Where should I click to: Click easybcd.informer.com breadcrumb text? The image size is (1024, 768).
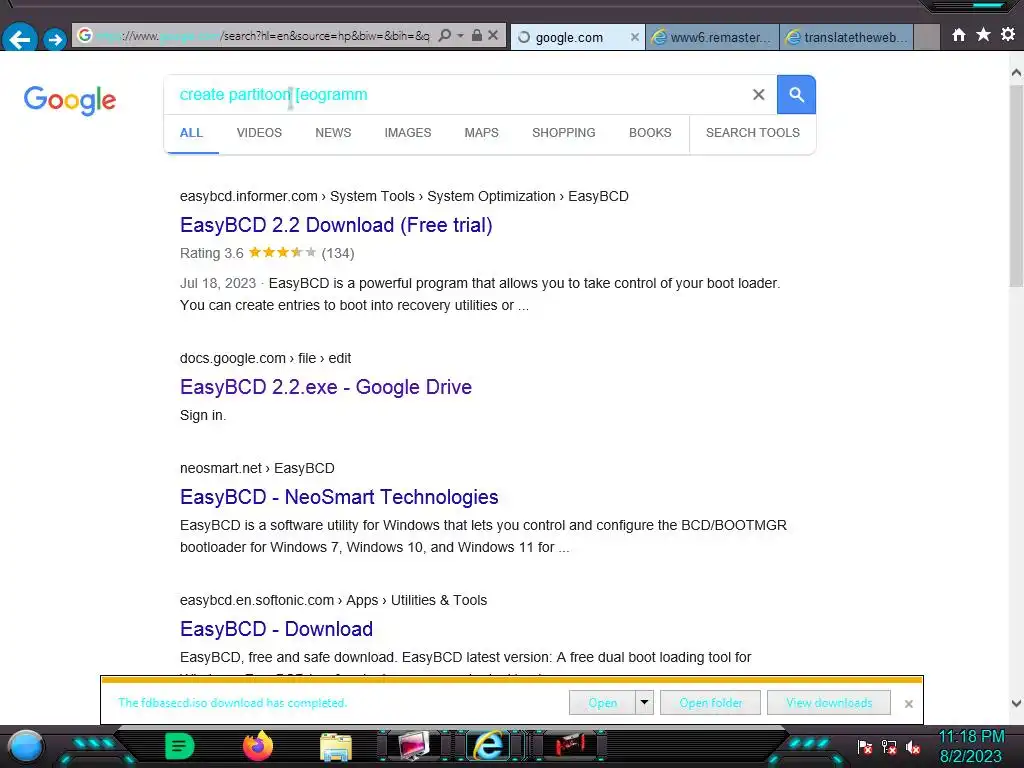coord(249,196)
